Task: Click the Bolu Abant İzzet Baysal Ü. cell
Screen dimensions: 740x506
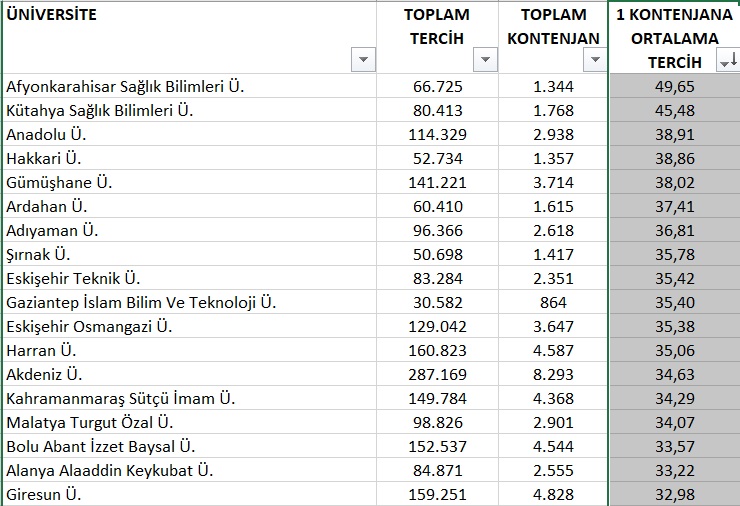Action: 190,446
